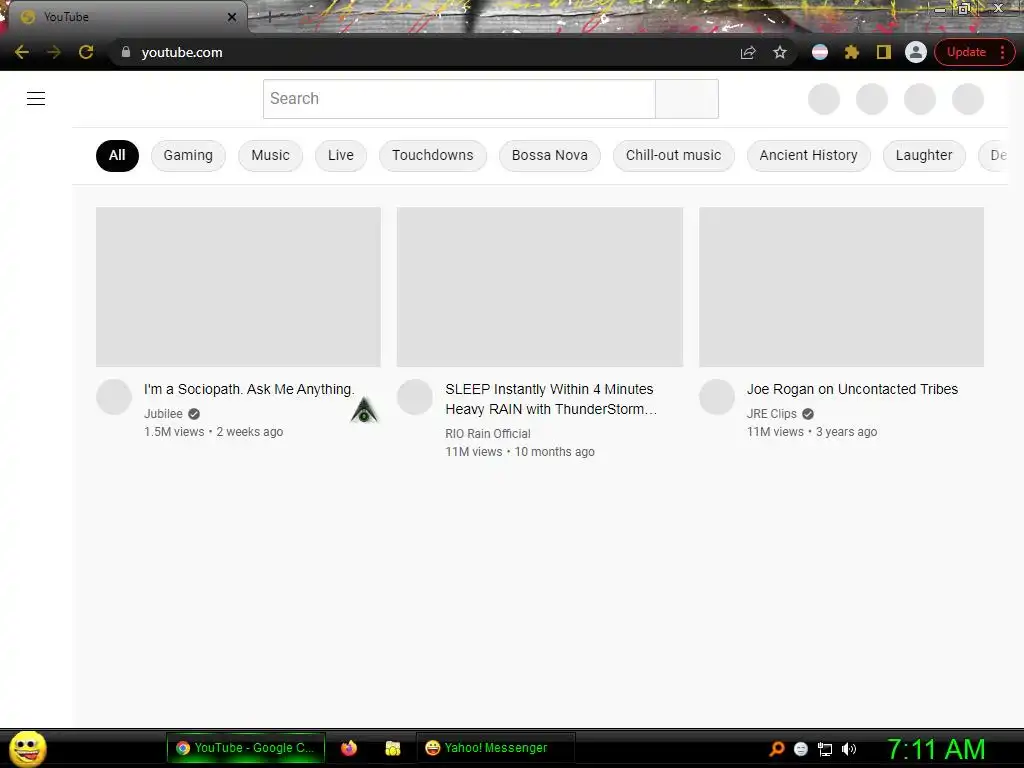This screenshot has width=1024, height=768.
Task: Focus the YouTube Search field
Action: pos(459,99)
